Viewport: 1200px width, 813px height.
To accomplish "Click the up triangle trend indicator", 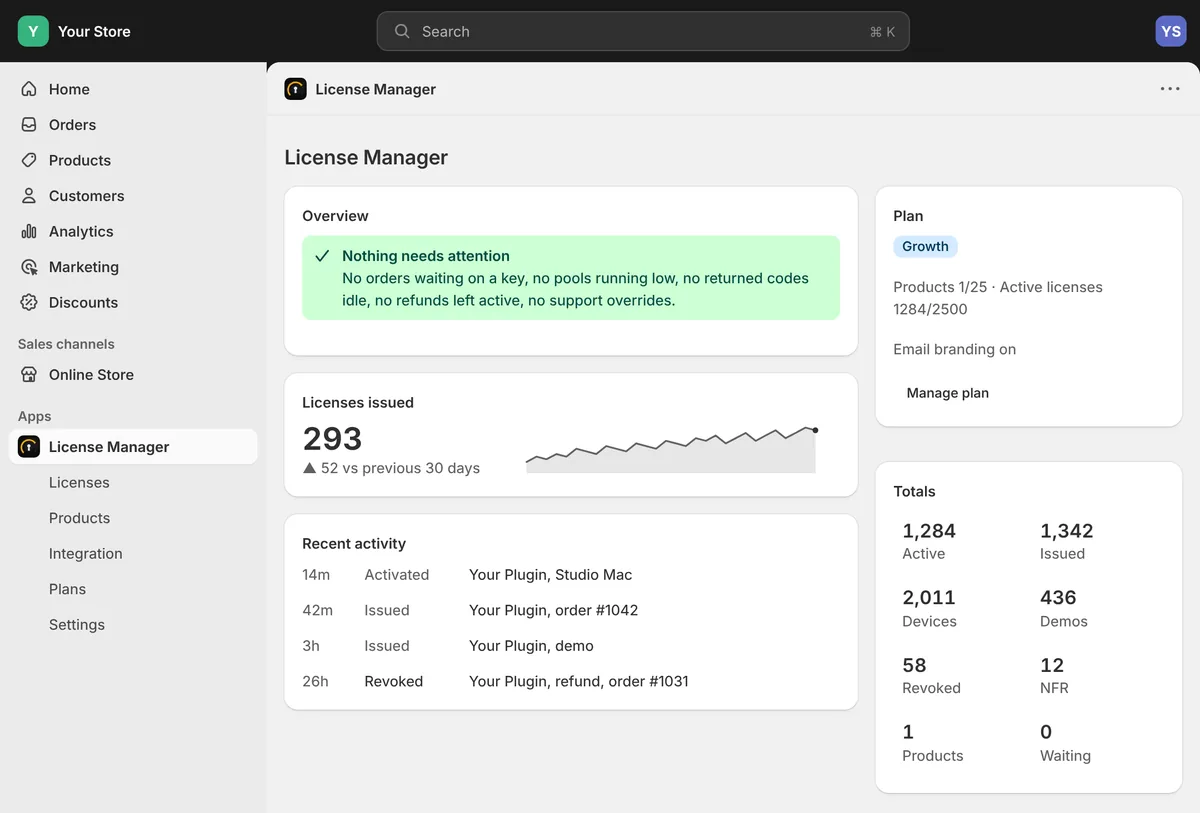I will click(x=310, y=468).
